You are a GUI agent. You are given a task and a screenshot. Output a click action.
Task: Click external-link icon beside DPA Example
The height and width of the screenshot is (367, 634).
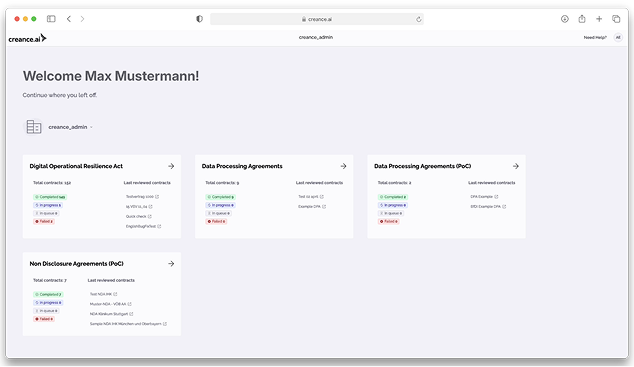click(x=496, y=197)
